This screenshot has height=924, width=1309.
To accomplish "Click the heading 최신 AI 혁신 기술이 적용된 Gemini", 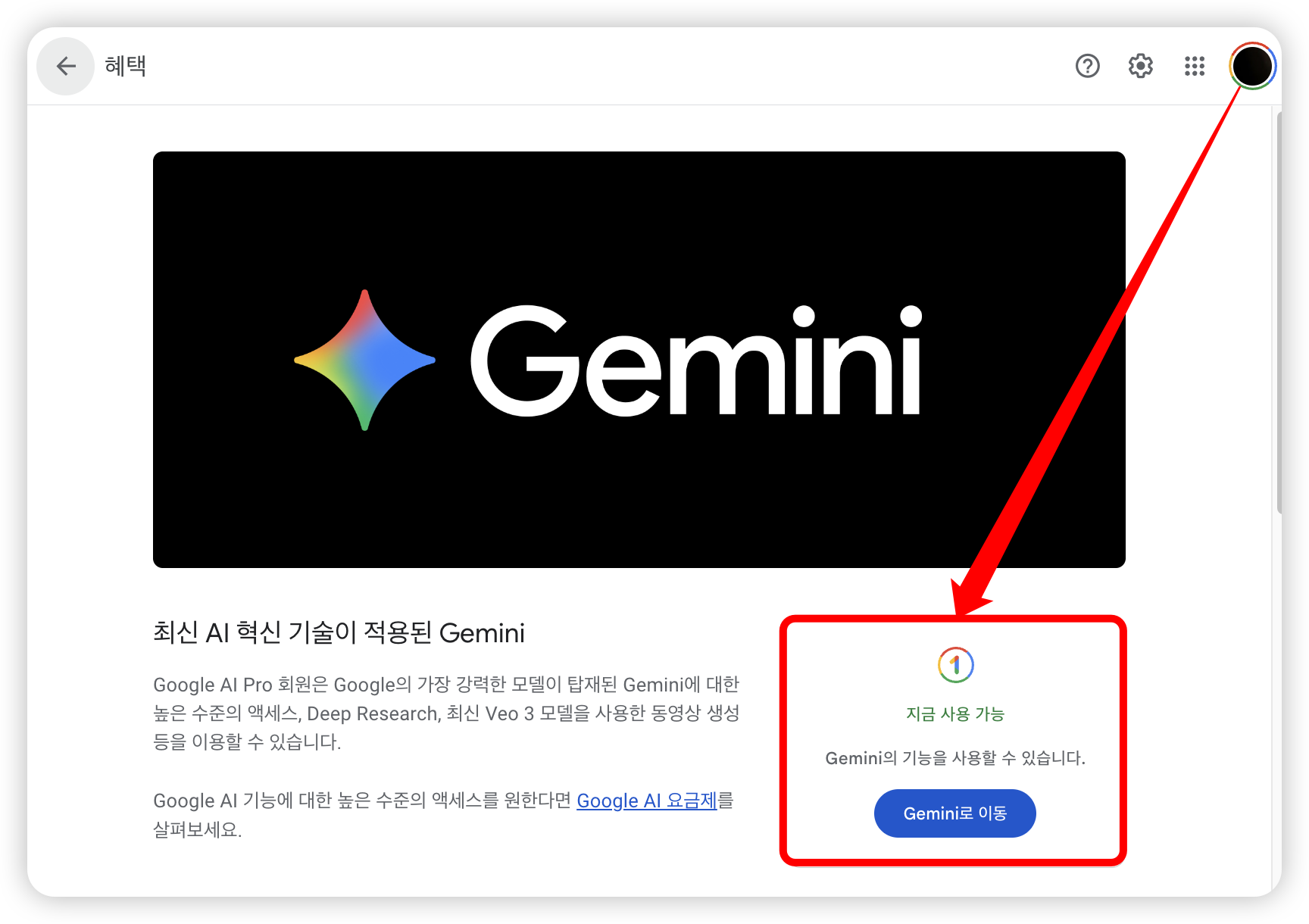I will click(x=339, y=632).
